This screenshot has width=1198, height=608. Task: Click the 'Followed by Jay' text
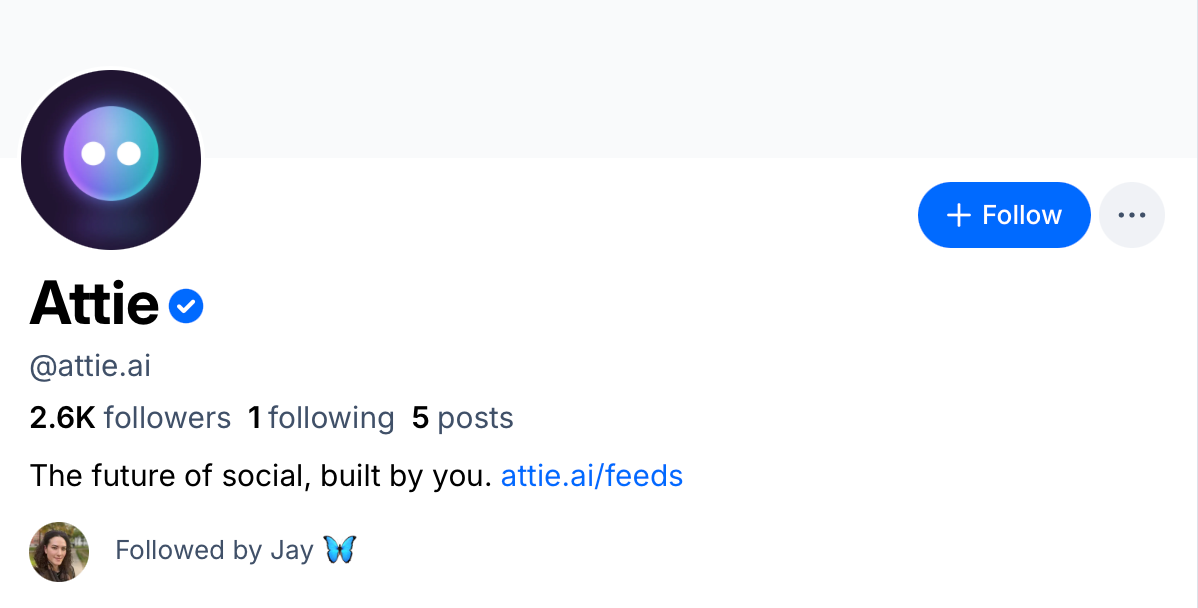(217, 549)
